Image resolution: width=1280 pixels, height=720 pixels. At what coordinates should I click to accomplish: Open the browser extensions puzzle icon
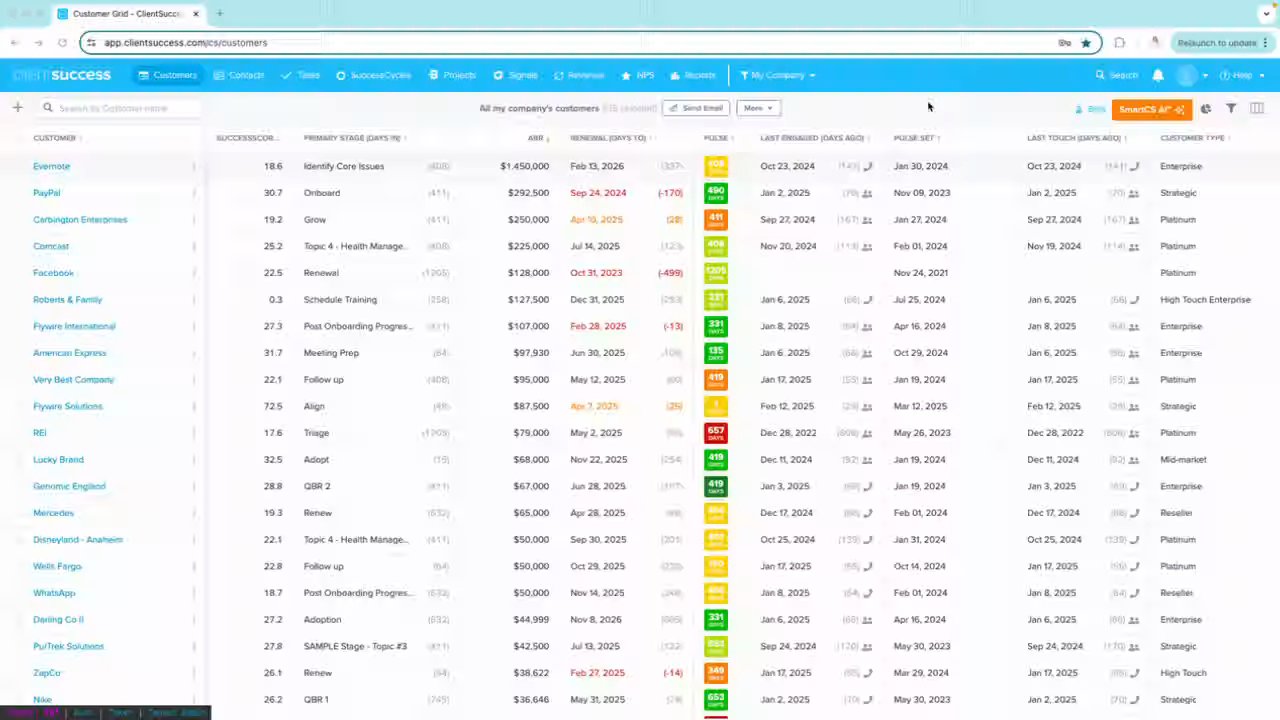(1120, 43)
